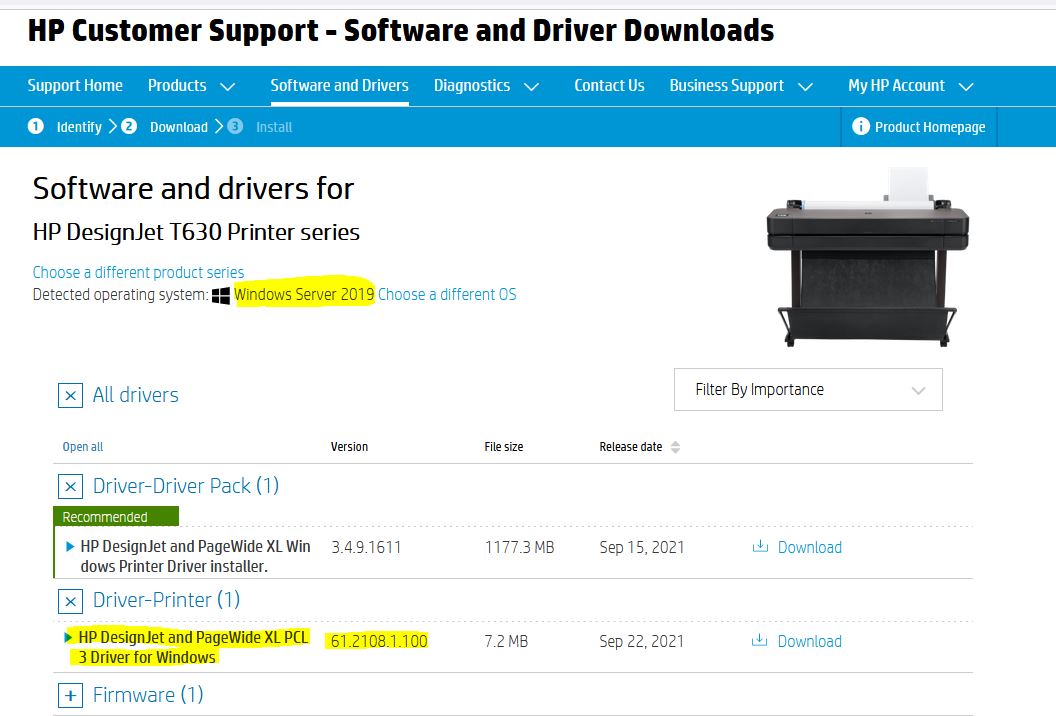1056x716 pixels.
Task: Collapse the Driver-Printer section
Action: click(70, 601)
